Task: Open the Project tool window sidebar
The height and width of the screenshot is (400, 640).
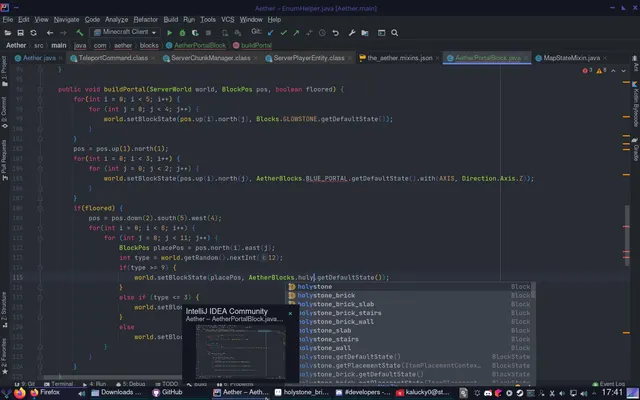Action: [4, 71]
